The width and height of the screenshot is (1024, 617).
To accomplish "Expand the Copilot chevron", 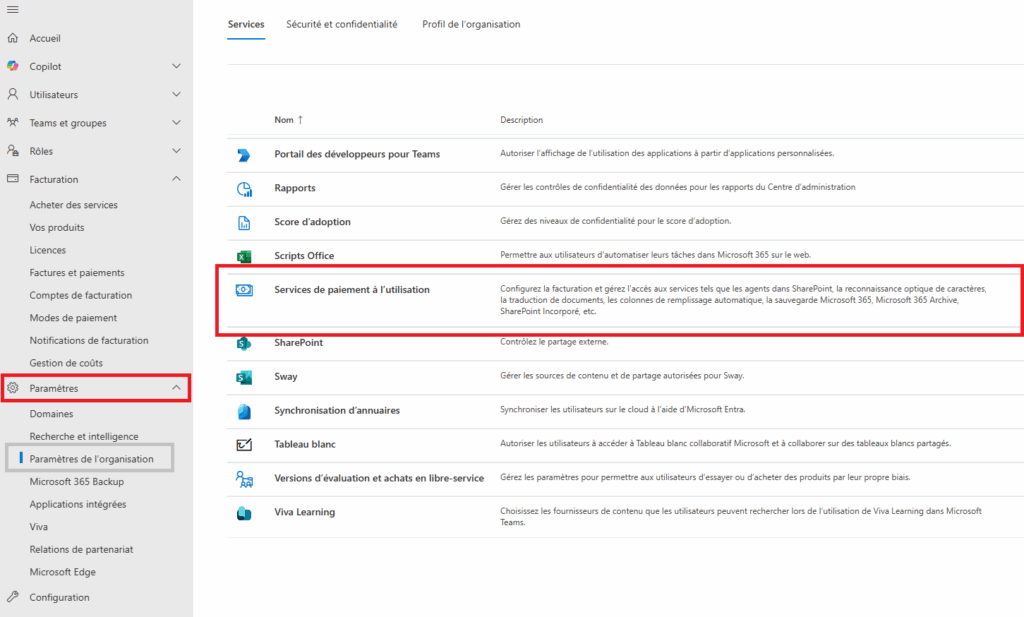I will coord(176,66).
